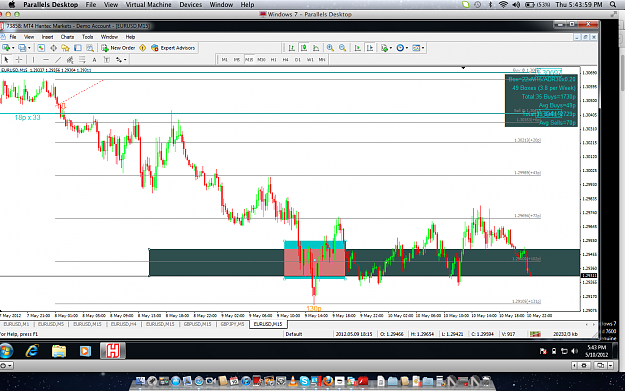Image resolution: width=625 pixels, height=391 pixels.
Task: Switch timeframe to W1
Action: click(x=310, y=60)
